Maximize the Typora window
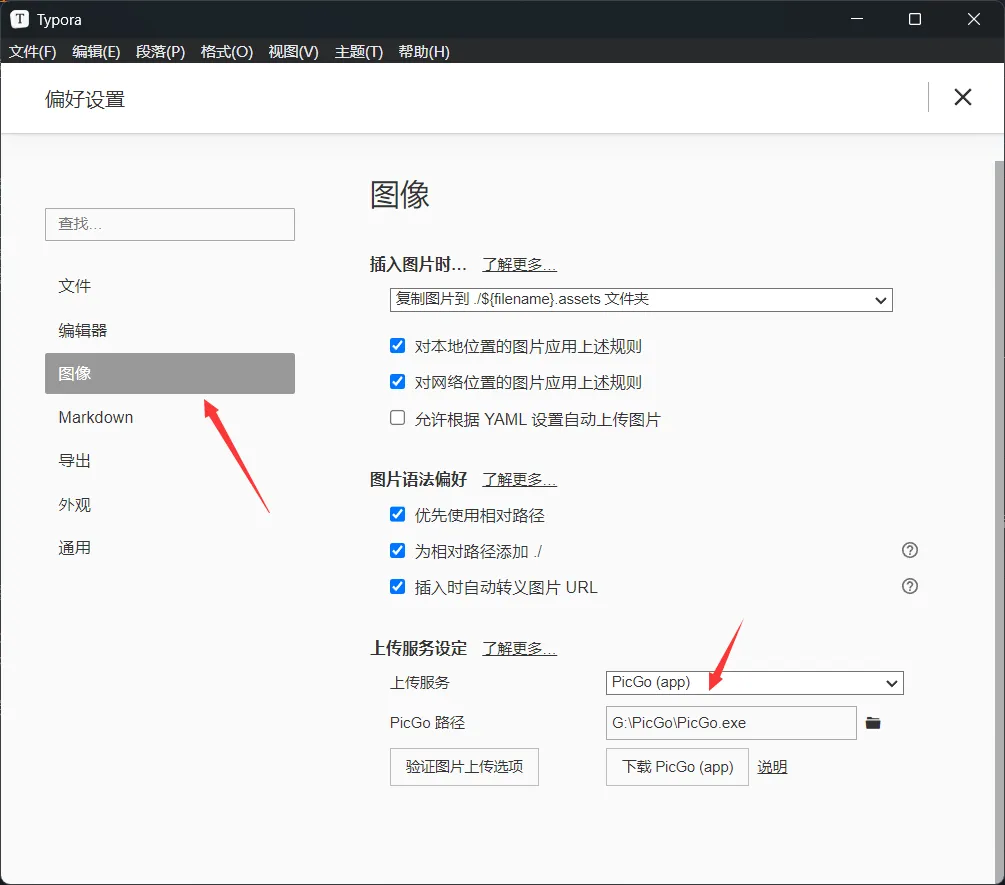 coord(915,19)
